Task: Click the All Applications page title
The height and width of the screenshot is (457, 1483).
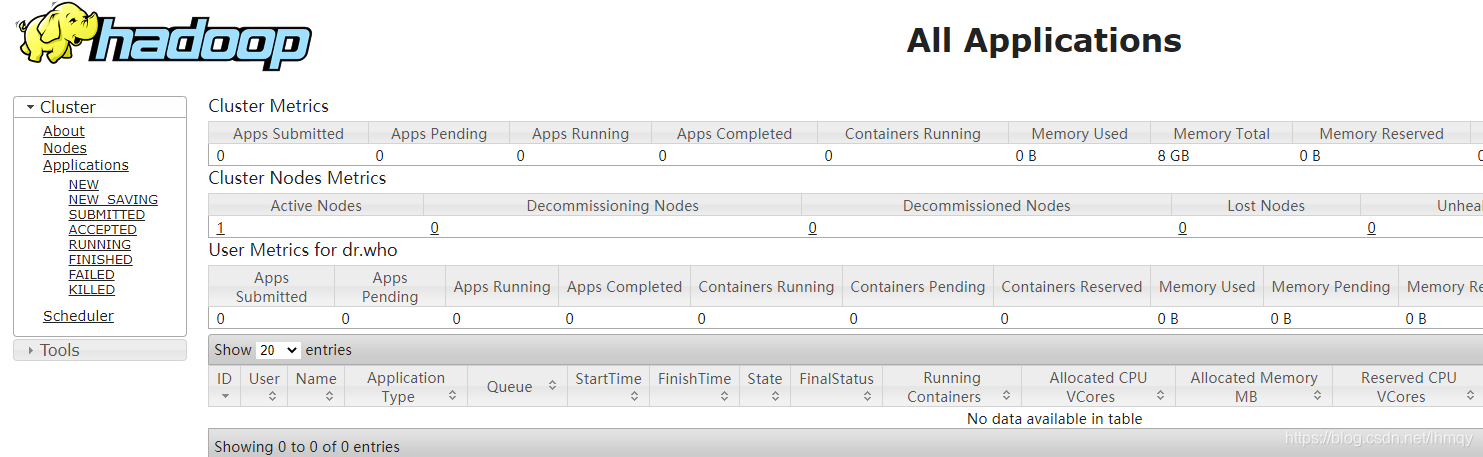Action: (1044, 41)
